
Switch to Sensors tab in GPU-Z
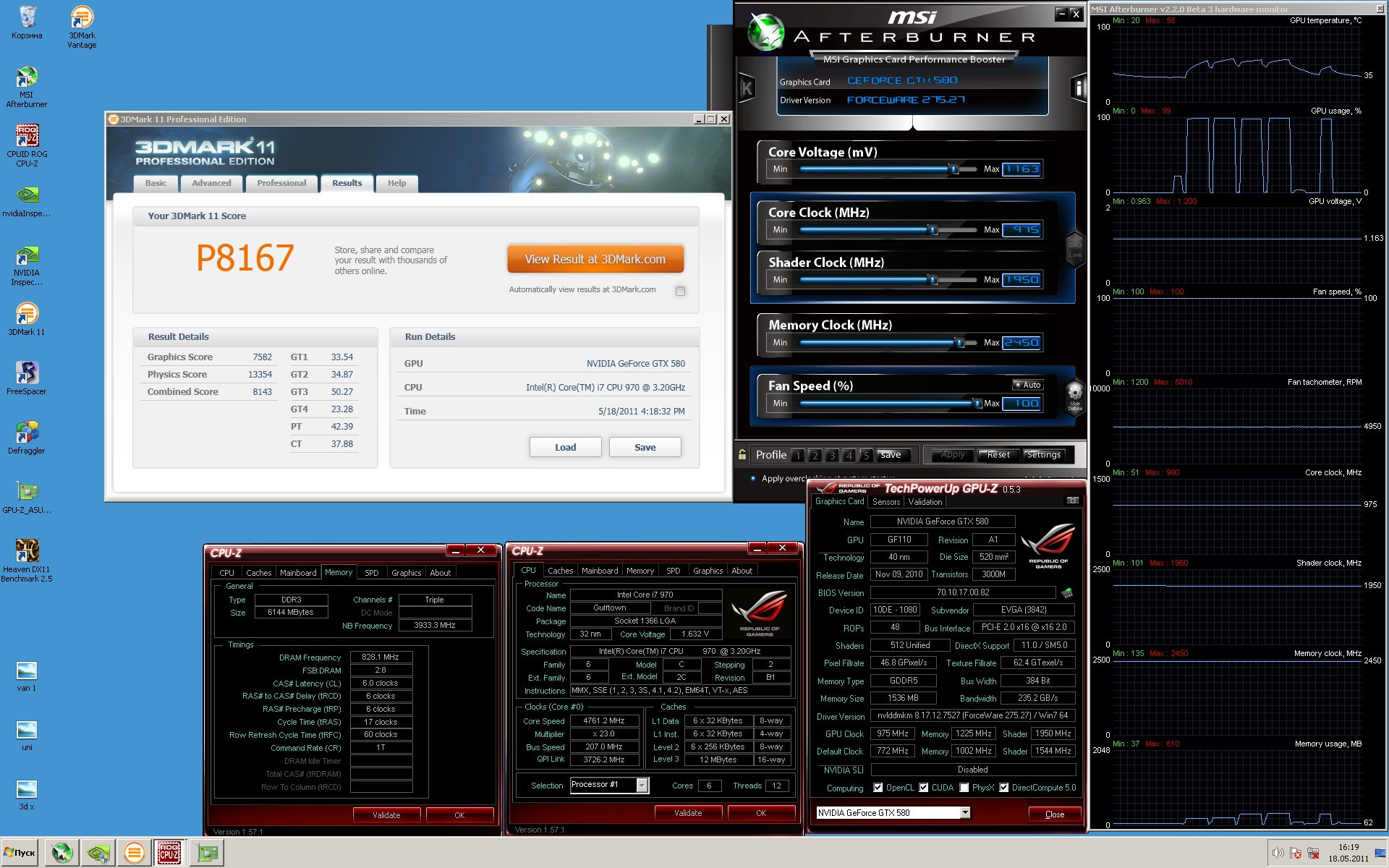[886, 502]
